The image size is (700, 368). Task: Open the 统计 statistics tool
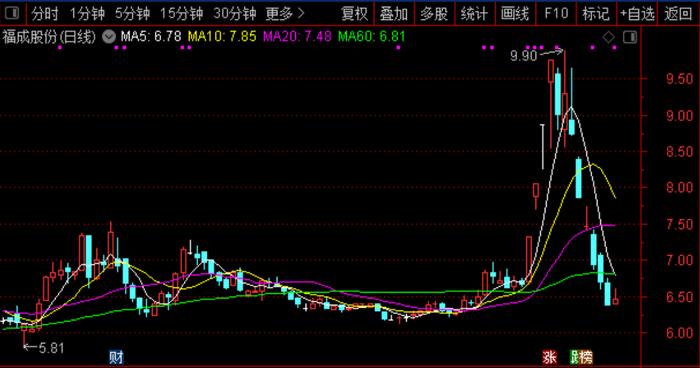[x=474, y=14]
